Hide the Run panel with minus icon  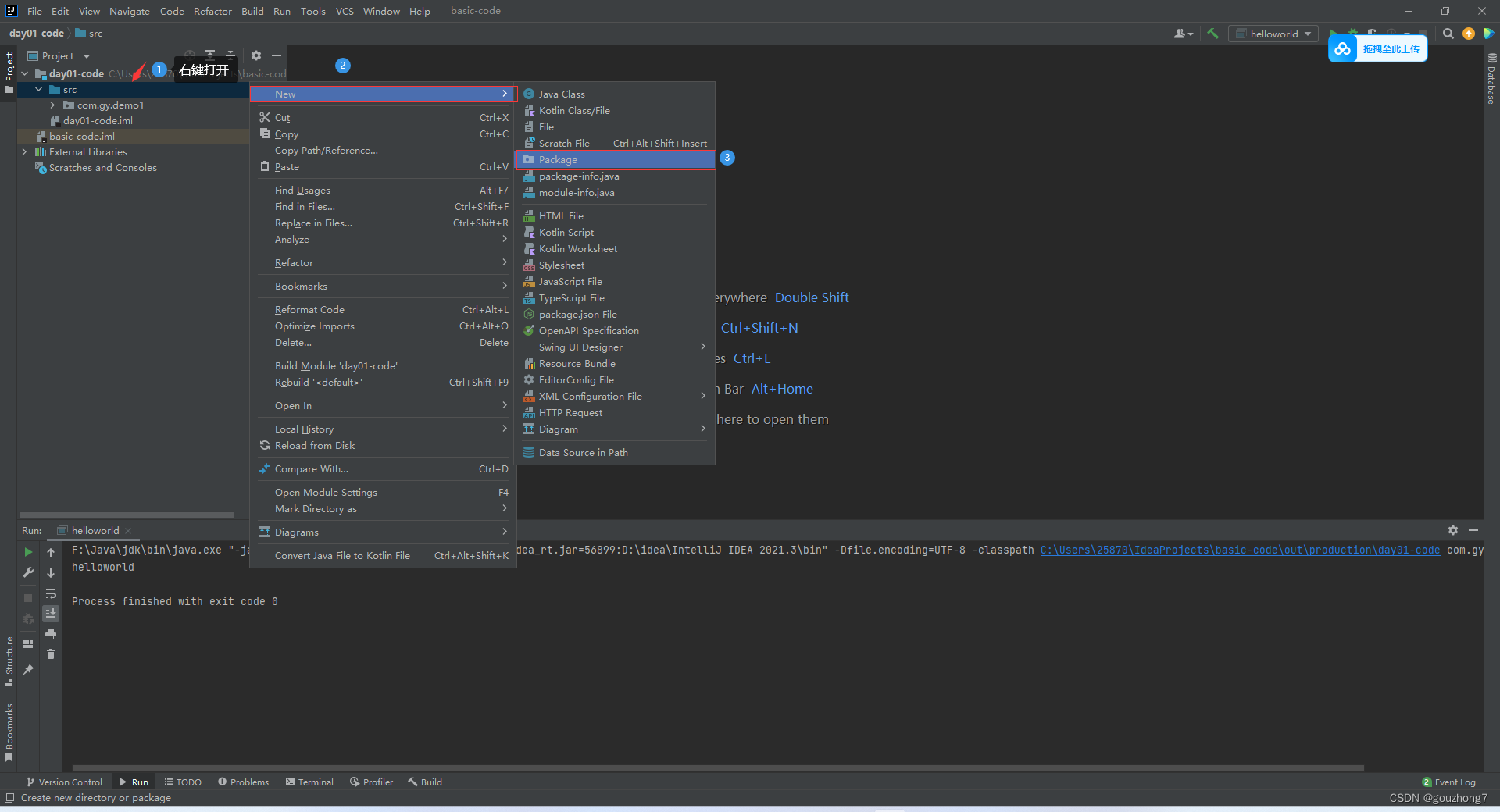coord(1473,530)
